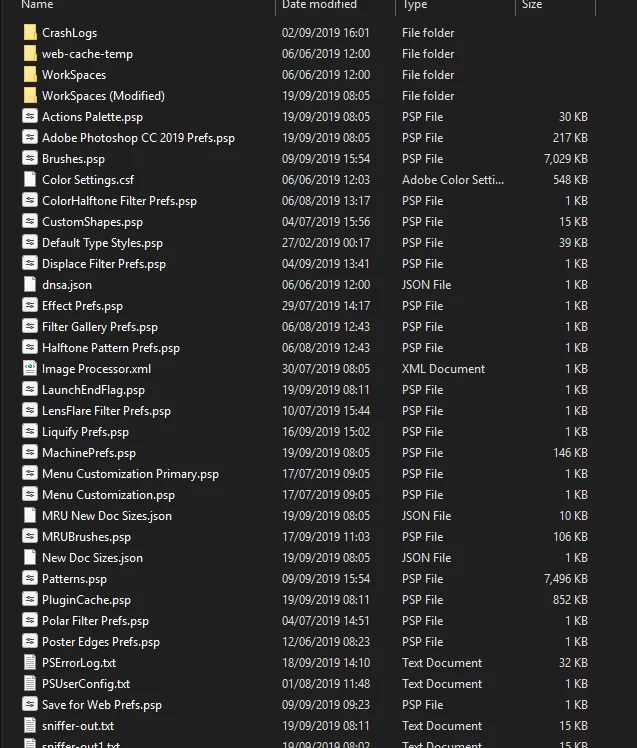The height and width of the screenshot is (748, 637).
Task: Select file name Halftone Pattern Prefs.psp
Action: coord(111,348)
